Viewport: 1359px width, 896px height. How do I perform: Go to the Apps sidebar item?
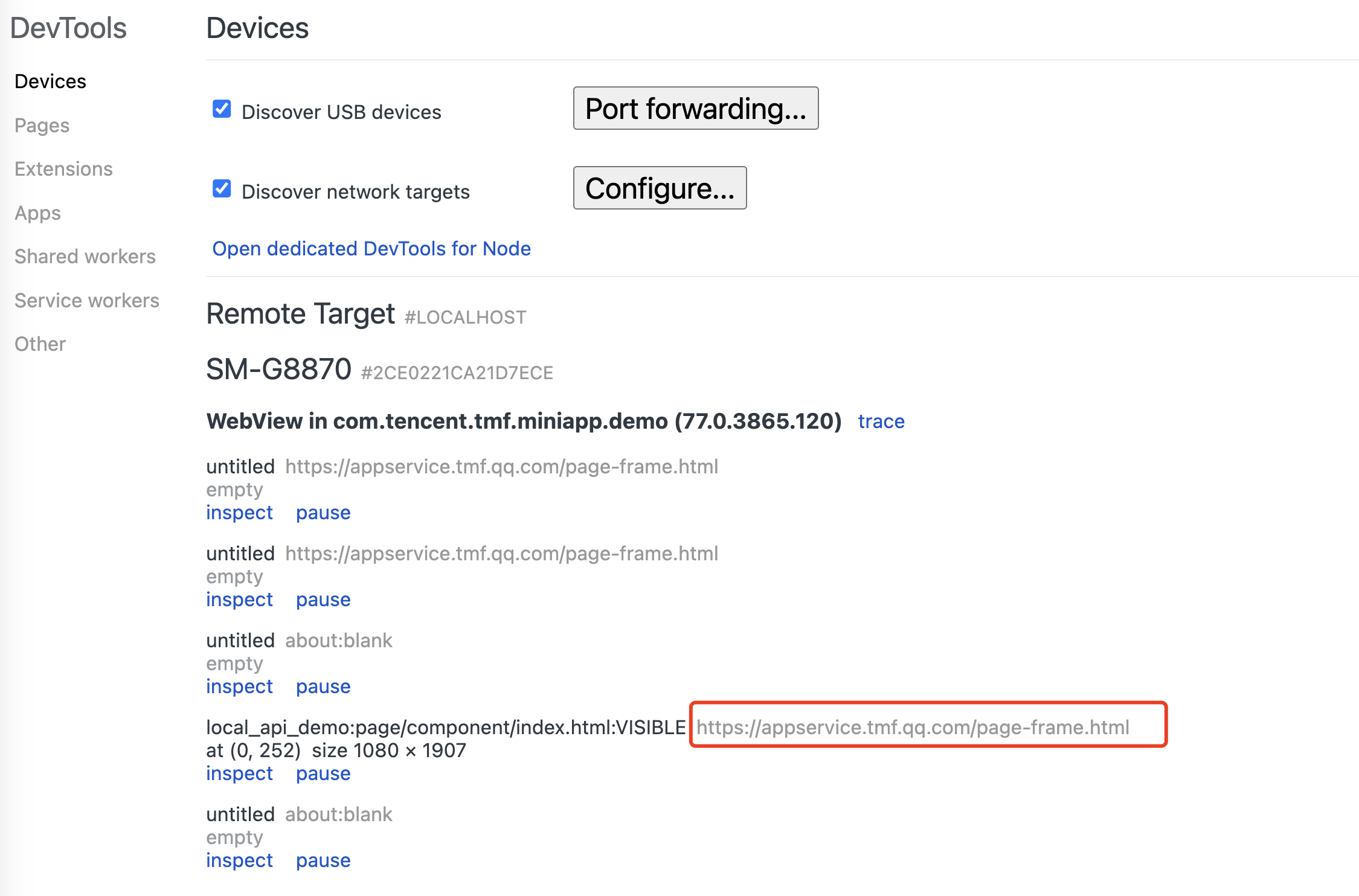(x=37, y=213)
